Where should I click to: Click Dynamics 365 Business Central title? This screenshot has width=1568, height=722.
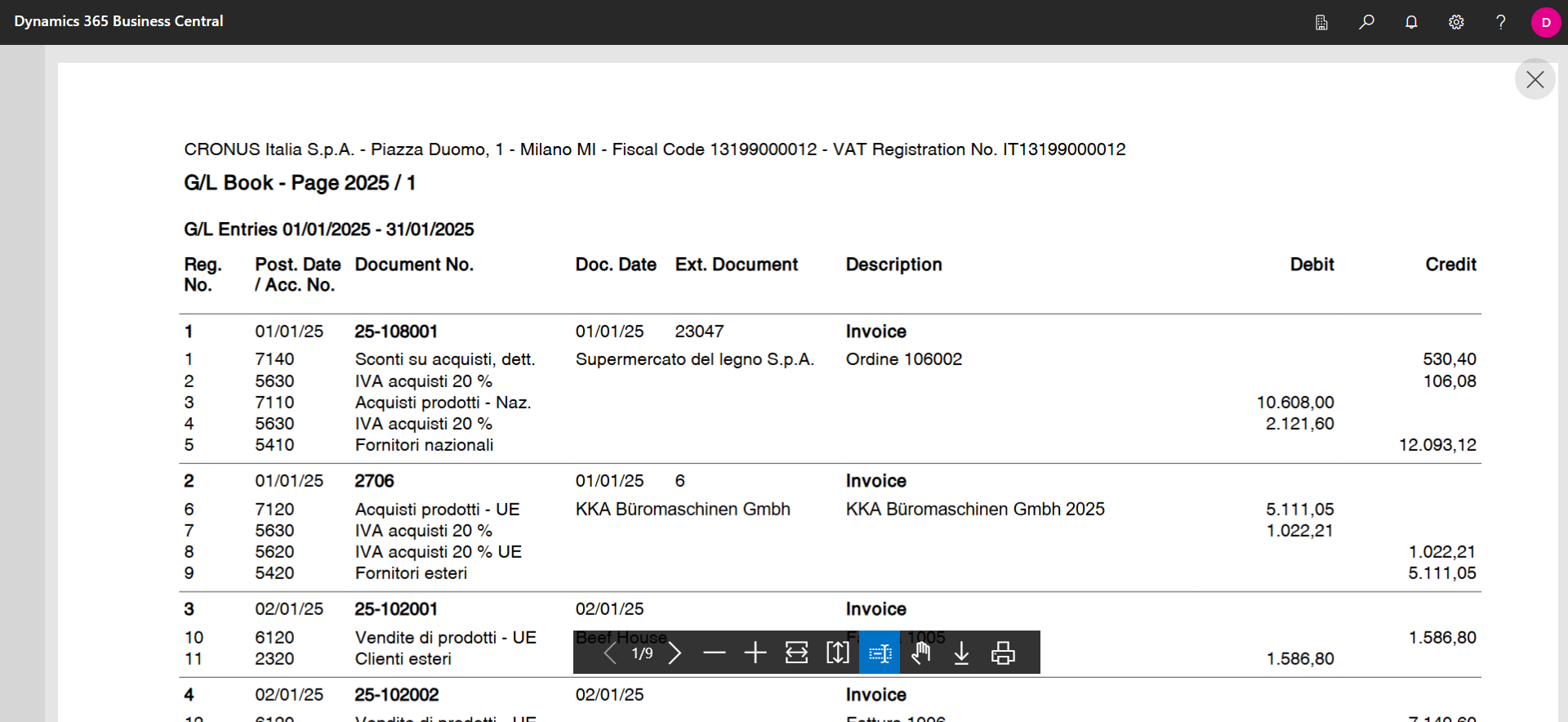point(118,21)
